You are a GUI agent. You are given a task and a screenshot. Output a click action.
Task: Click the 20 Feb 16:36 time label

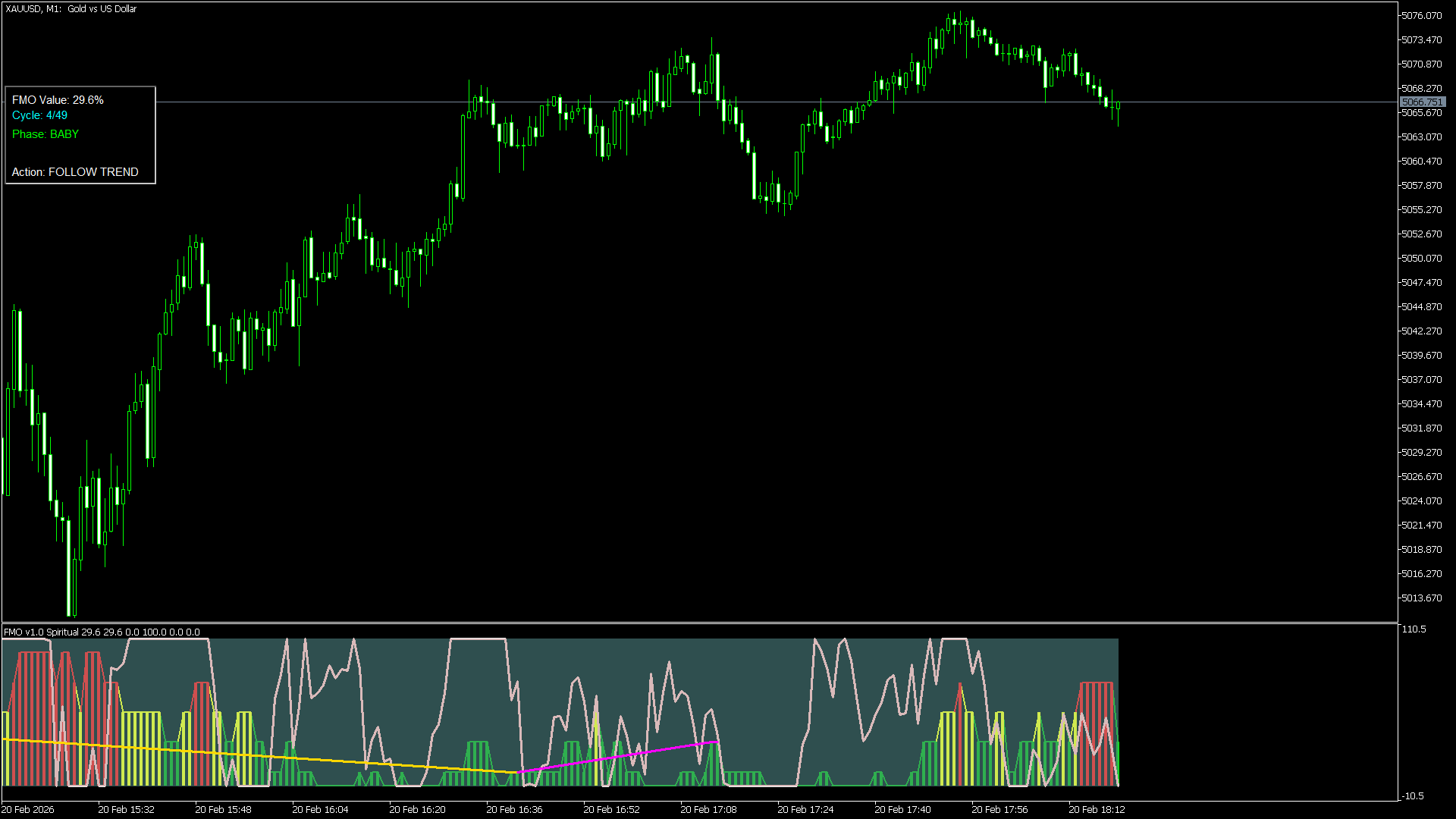tap(514, 809)
